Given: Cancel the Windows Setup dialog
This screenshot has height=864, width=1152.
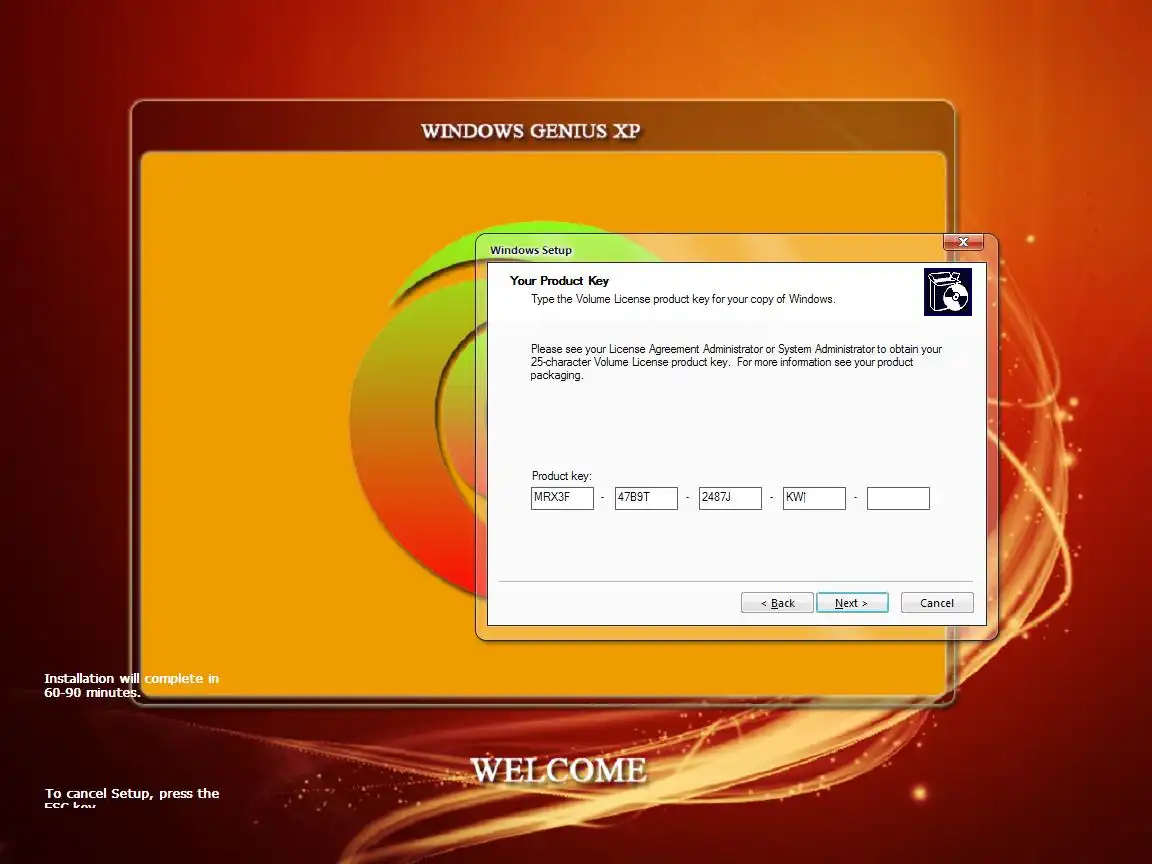Looking at the screenshot, I should (x=937, y=602).
